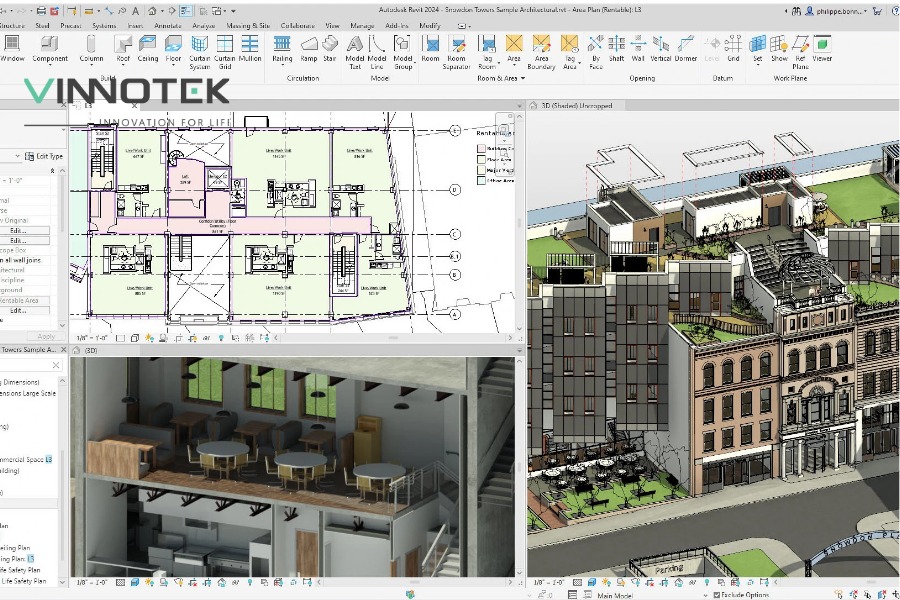Close the Project Browser panel
Screen dimensions: 900x600
tap(63, 350)
